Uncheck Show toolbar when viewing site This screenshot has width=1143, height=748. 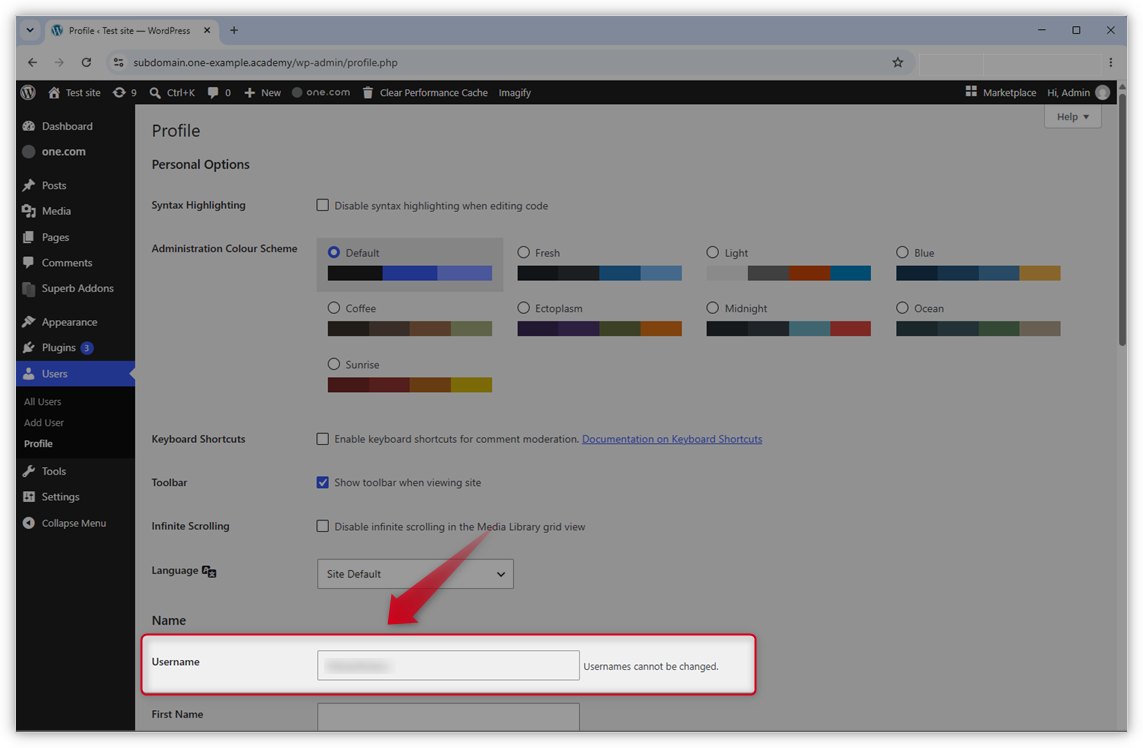click(322, 482)
